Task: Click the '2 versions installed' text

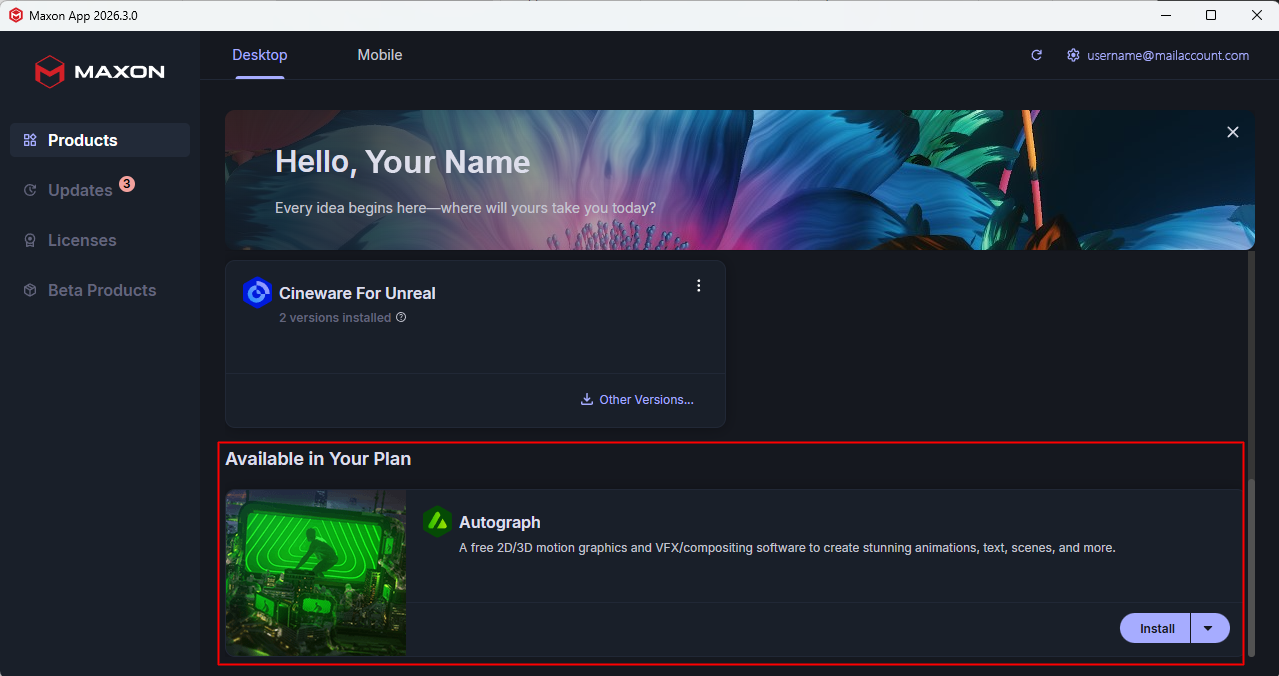Action: click(335, 318)
